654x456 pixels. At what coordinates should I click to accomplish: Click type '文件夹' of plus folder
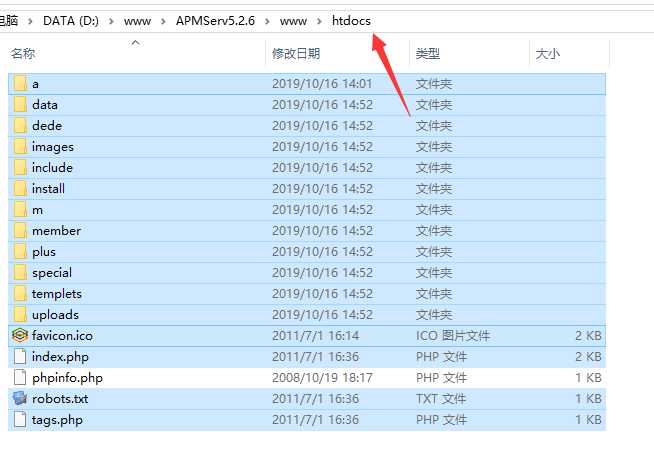click(x=434, y=252)
